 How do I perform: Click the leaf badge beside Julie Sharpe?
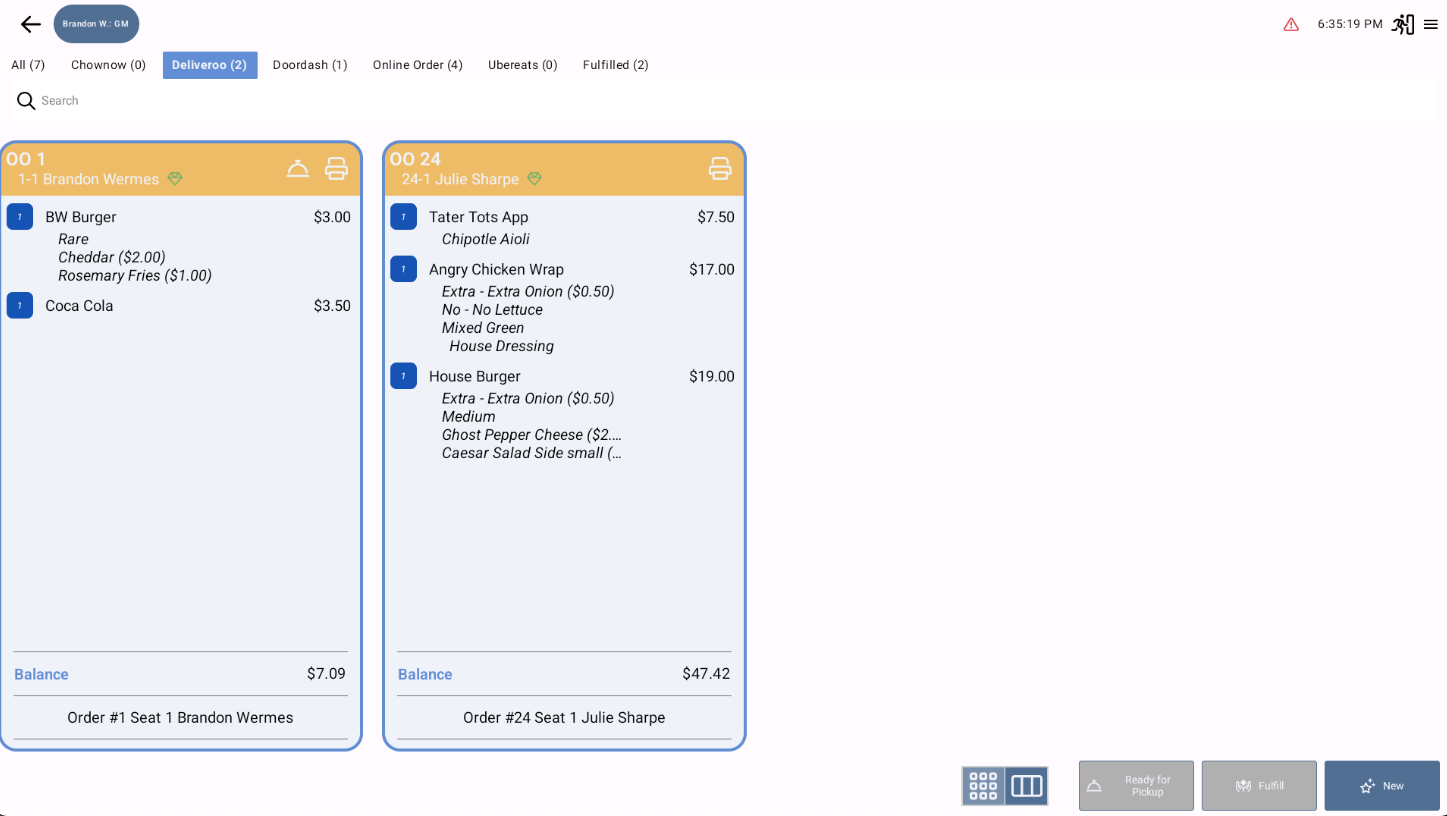click(x=535, y=179)
